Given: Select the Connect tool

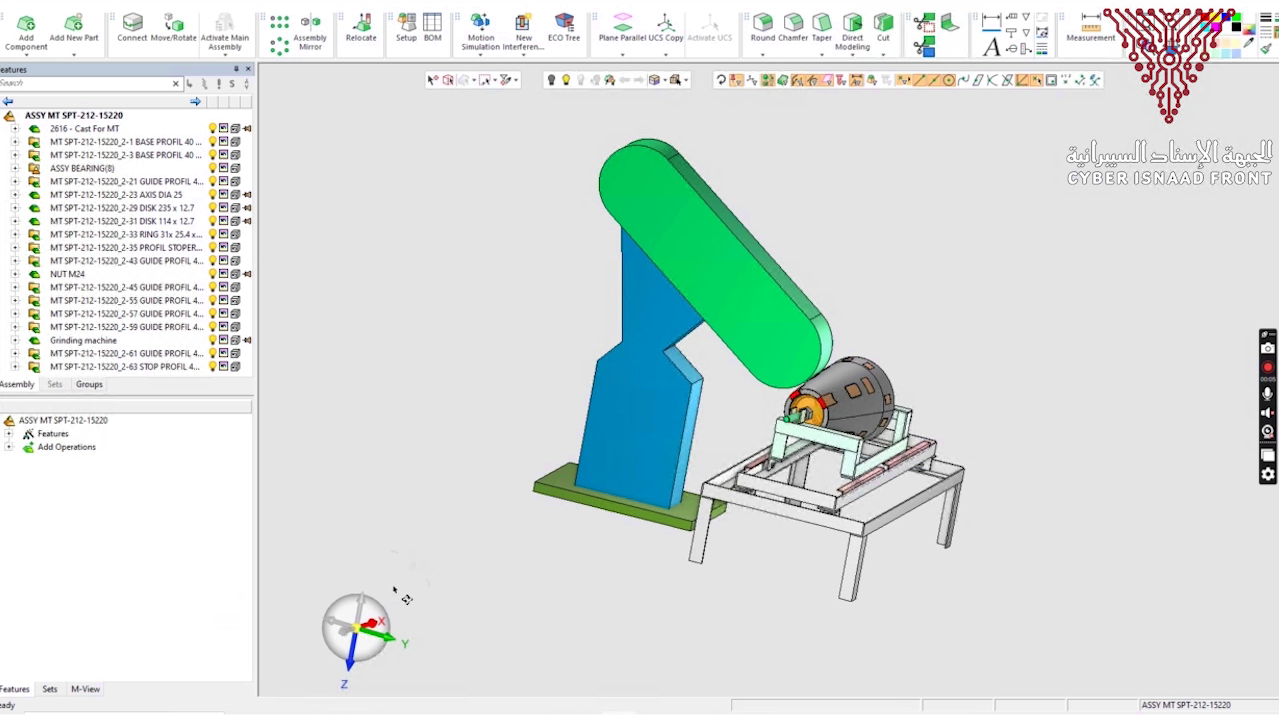Looking at the screenshot, I should pos(132,24).
